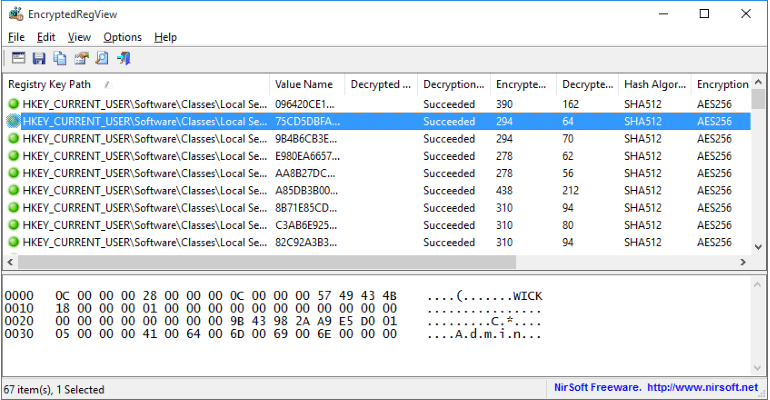770x400 pixels.
Task: Click the Exit door toolbar icon
Action: pyautogui.click(x=123, y=59)
